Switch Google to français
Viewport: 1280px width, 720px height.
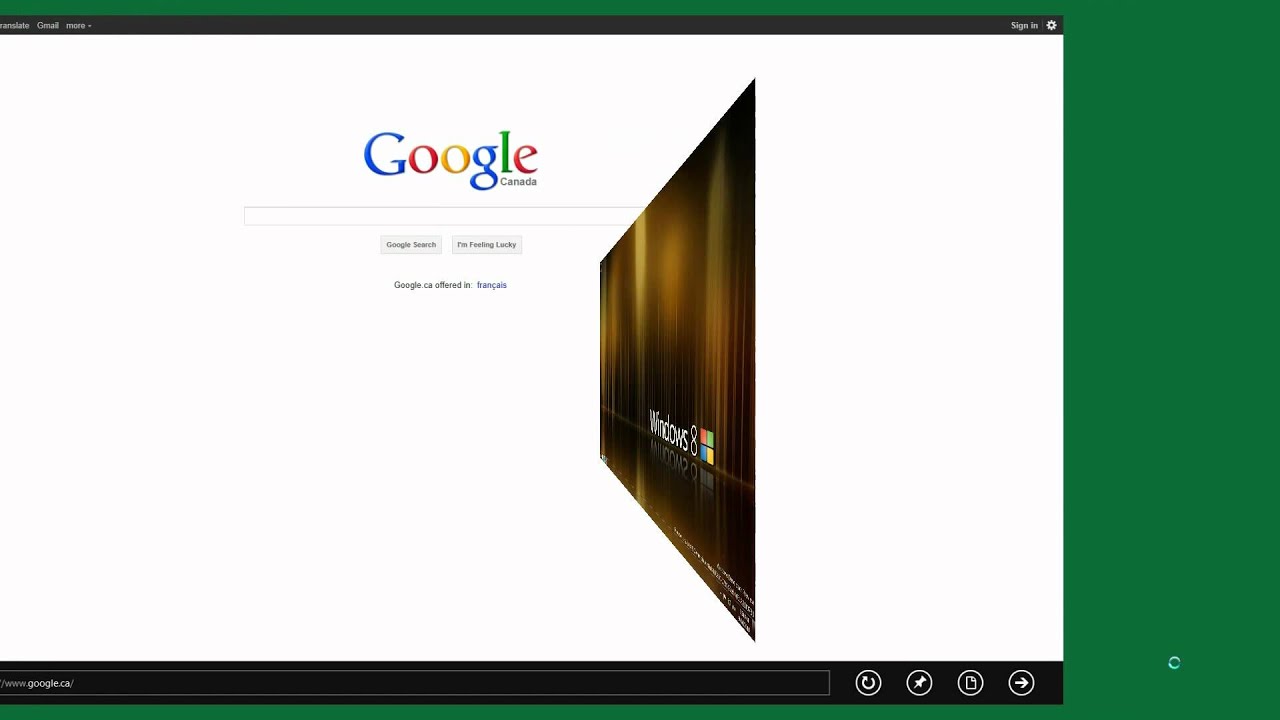[492, 285]
